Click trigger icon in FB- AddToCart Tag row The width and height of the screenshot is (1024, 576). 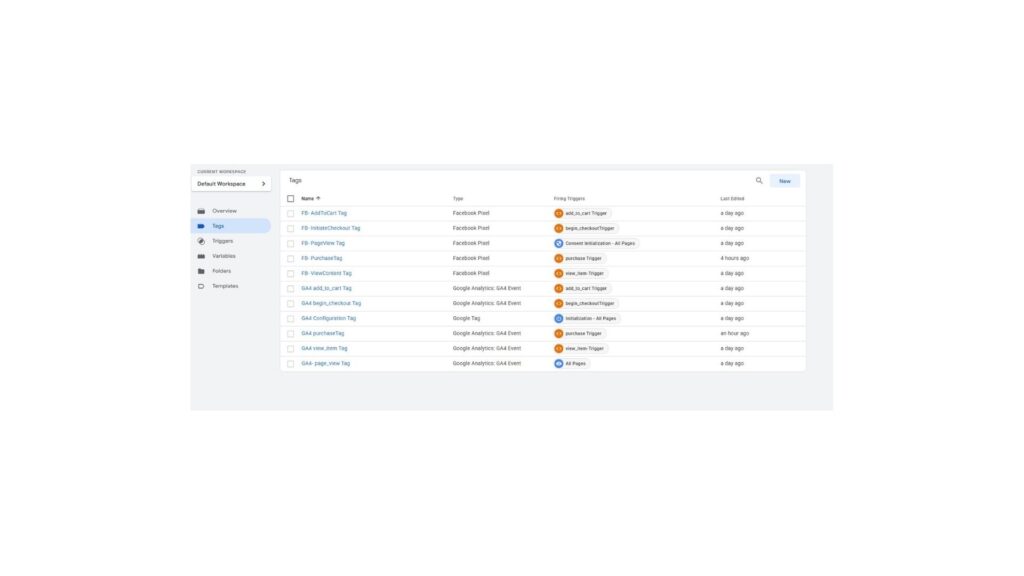coord(558,214)
